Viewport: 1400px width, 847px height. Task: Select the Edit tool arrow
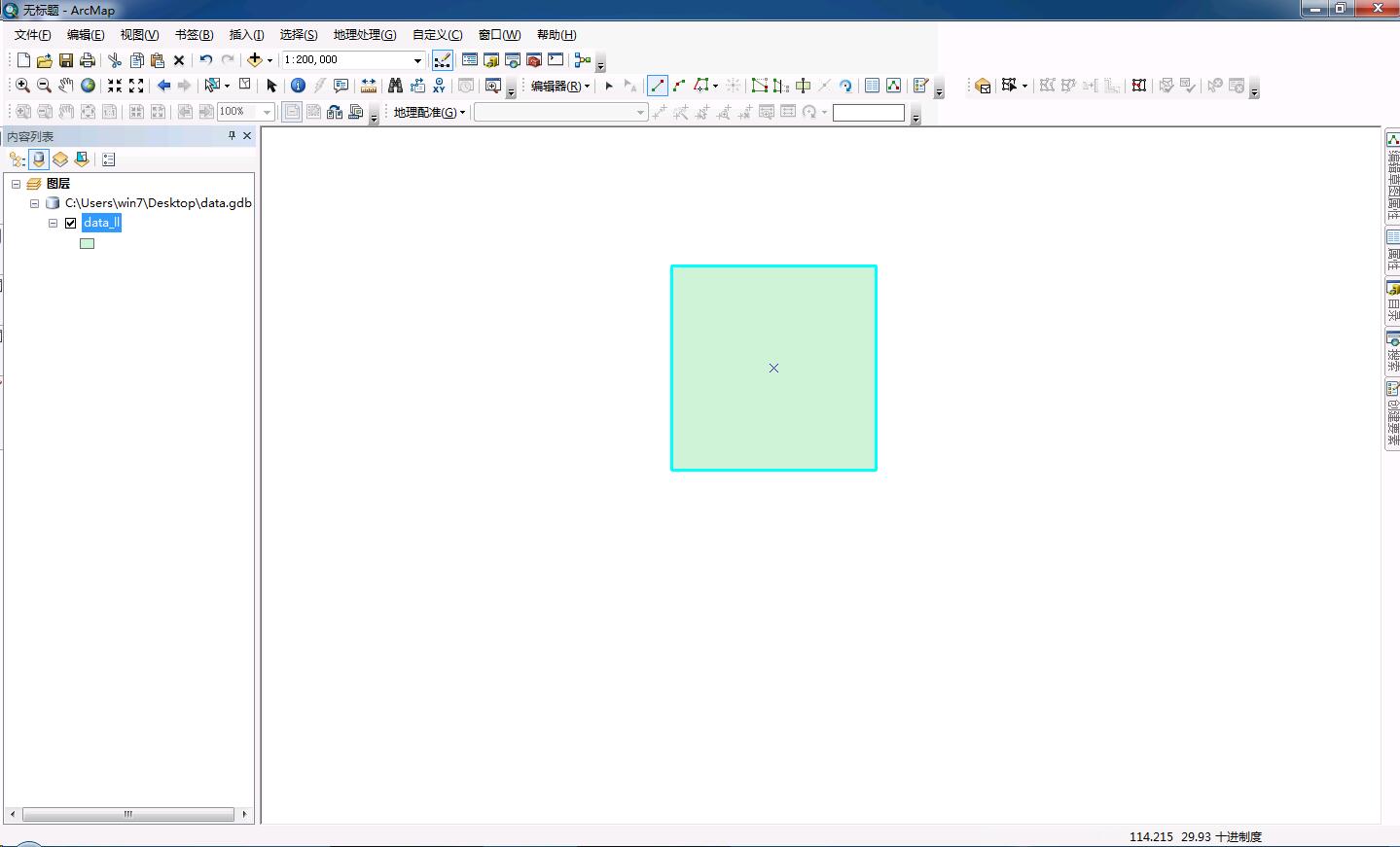tap(609, 86)
